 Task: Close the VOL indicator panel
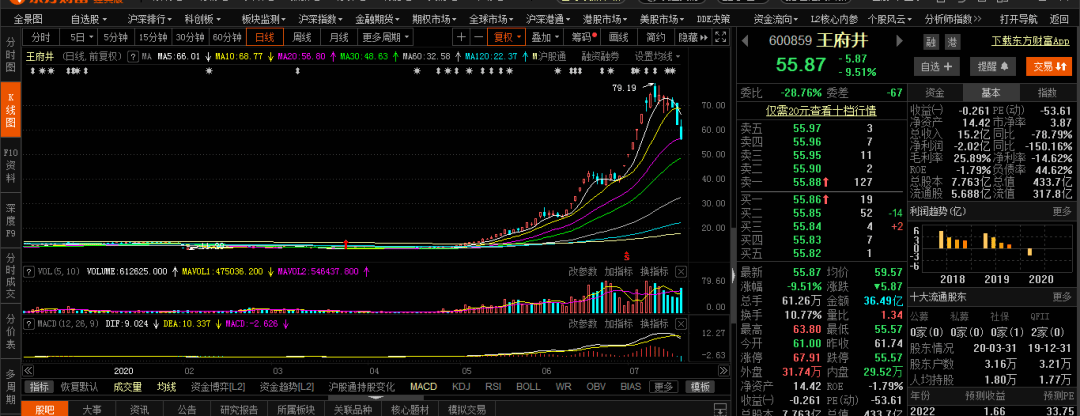point(681,271)
